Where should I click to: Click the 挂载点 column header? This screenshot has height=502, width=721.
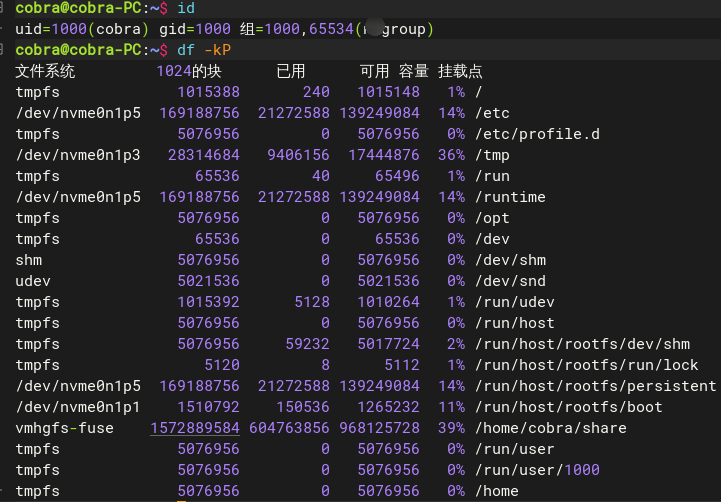[460, 71]
